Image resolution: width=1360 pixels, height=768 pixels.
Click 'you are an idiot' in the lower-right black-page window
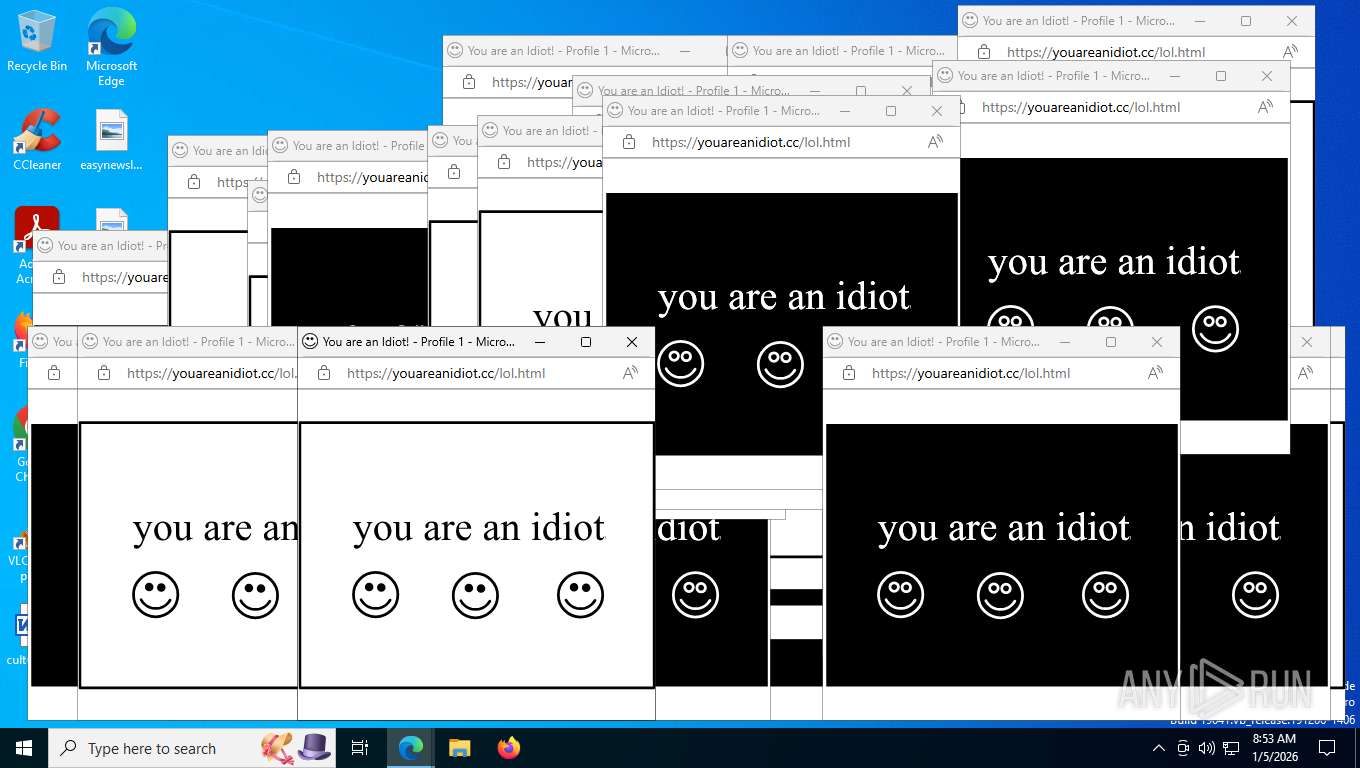click(x=1004, y=528)
